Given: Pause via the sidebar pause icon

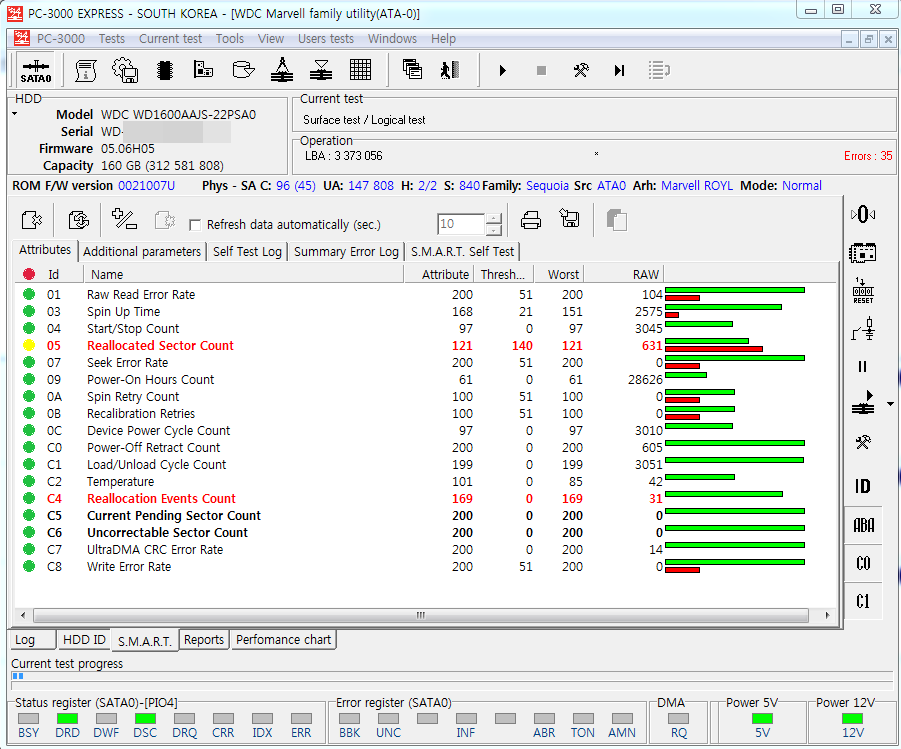Looking at the screenshot, I should click(x=863, y=366).
